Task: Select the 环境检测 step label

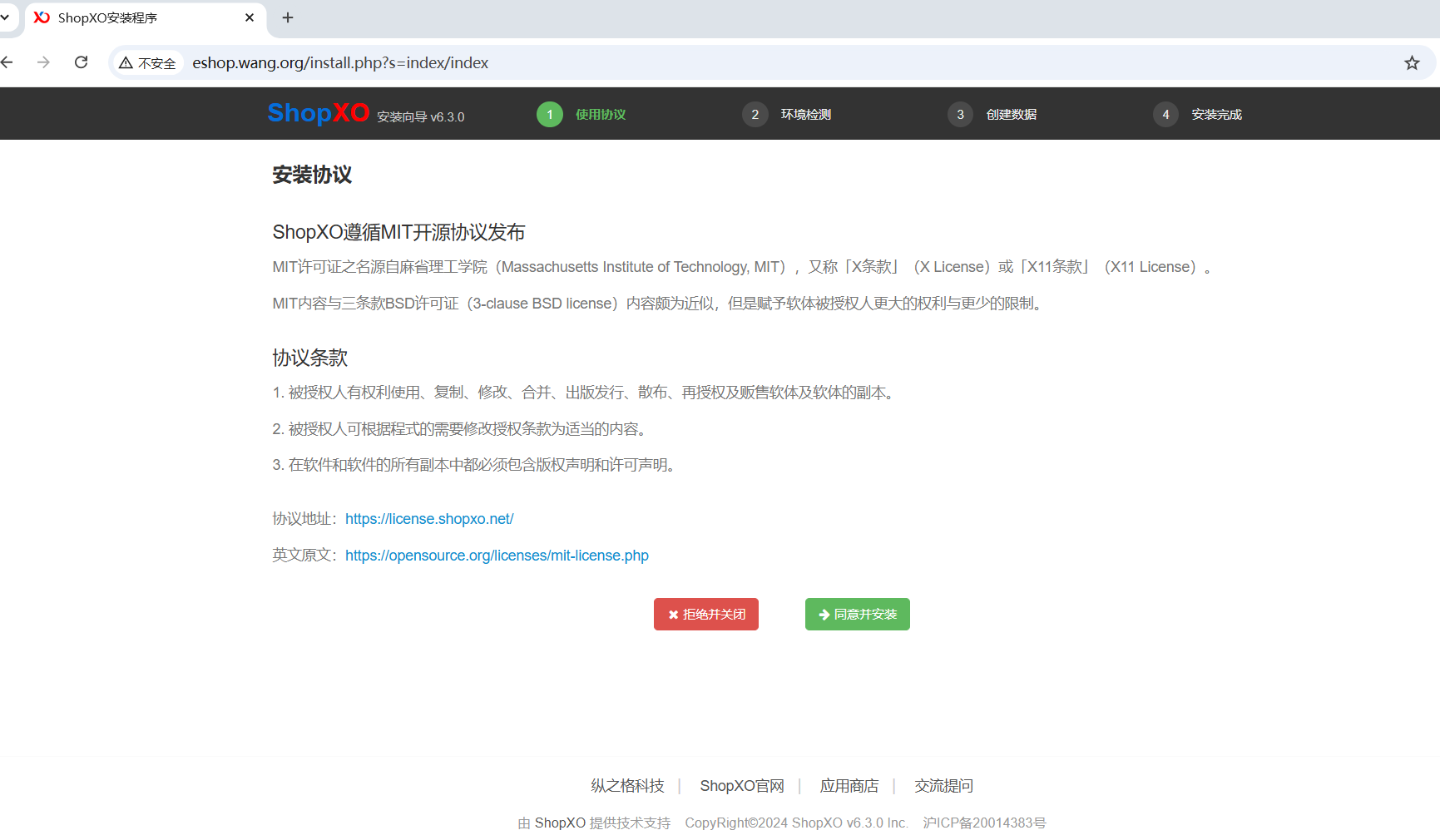Action: coord(806,115)
